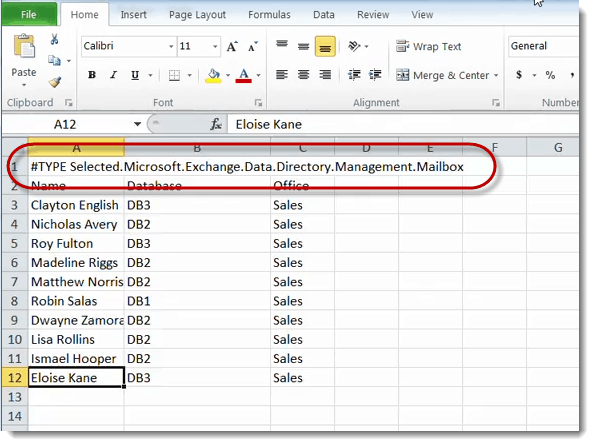Click the formula bar showing Eloise Kane
The width and height of the screenshot is (594, 446).
tap(402, 124)
